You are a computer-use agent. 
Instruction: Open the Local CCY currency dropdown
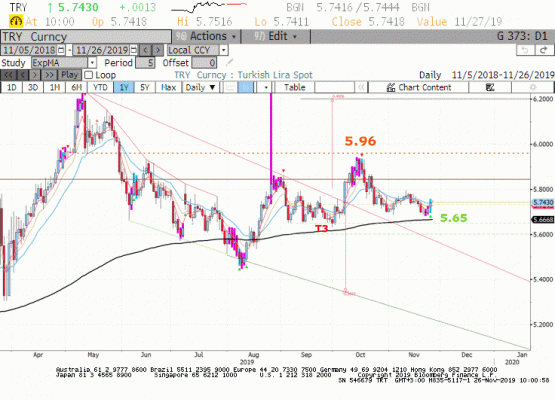223,50
